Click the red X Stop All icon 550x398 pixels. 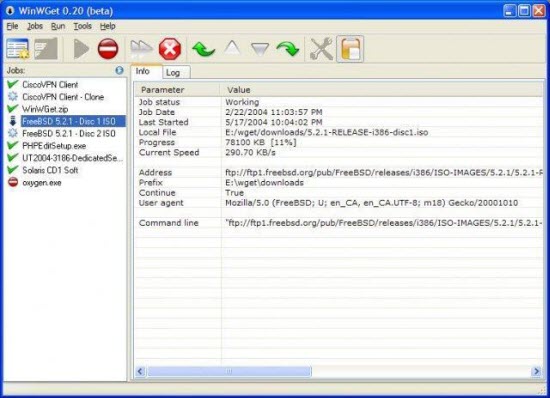click(x=170, y=49)
